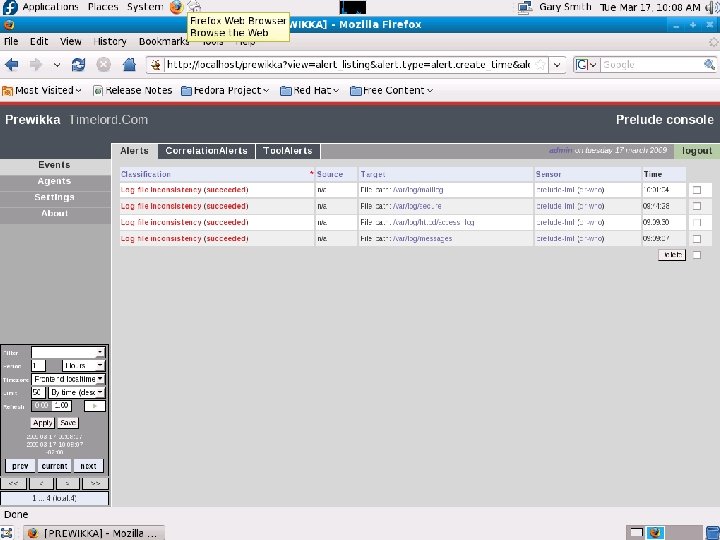Open the Settings section in the sidebar
Viewport: 720px width, 540px height.
coord(55,197)
